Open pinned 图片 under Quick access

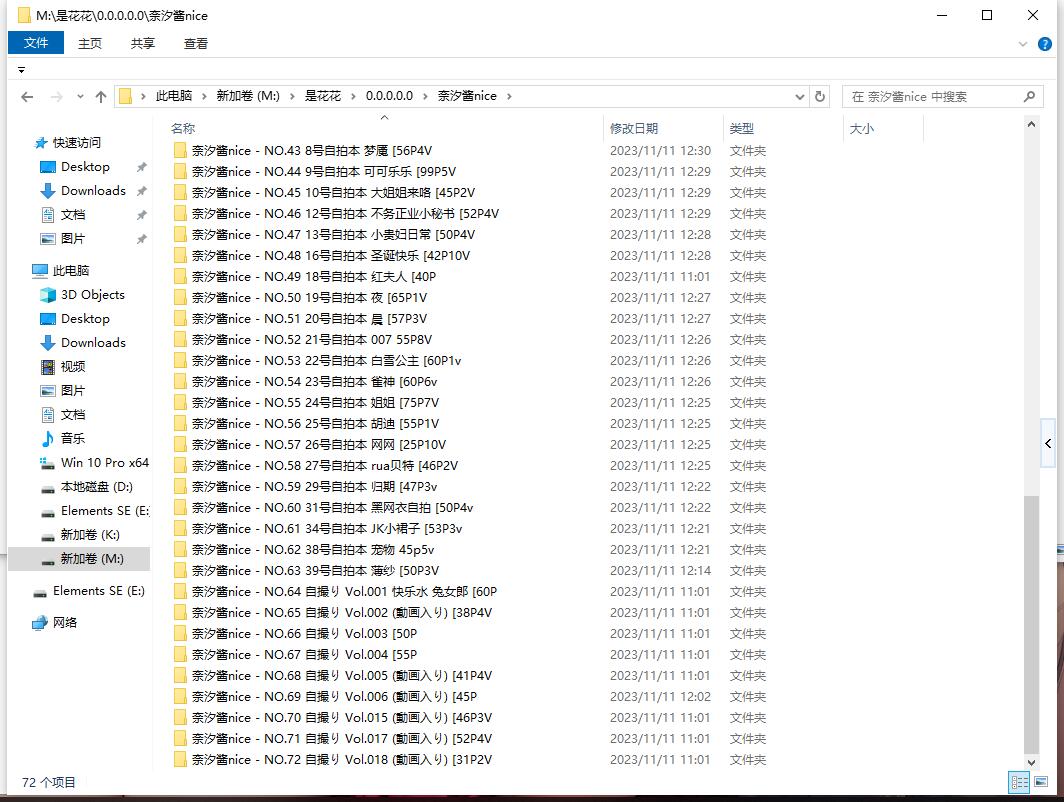73,238
